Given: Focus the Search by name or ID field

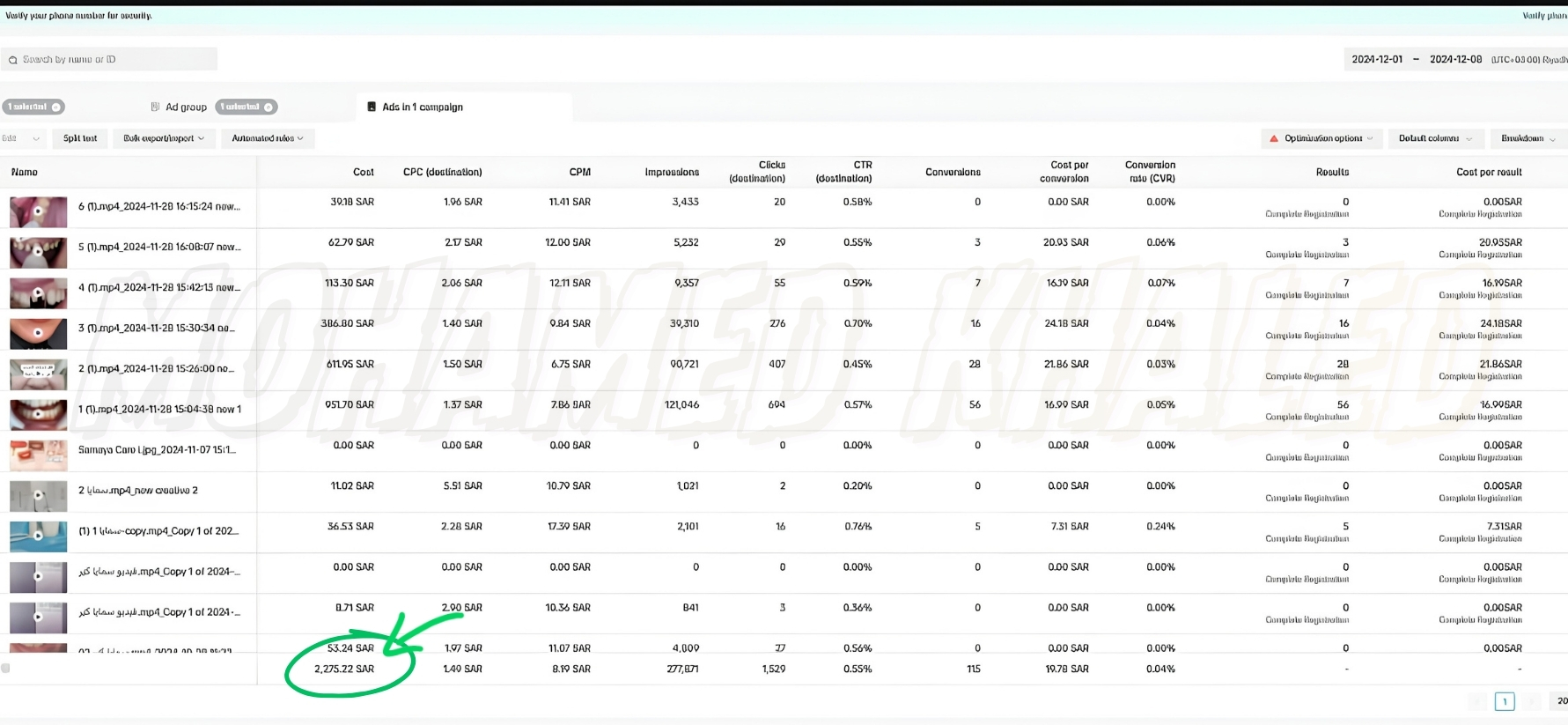Looking at the screenshot, I should click(109, 59).
